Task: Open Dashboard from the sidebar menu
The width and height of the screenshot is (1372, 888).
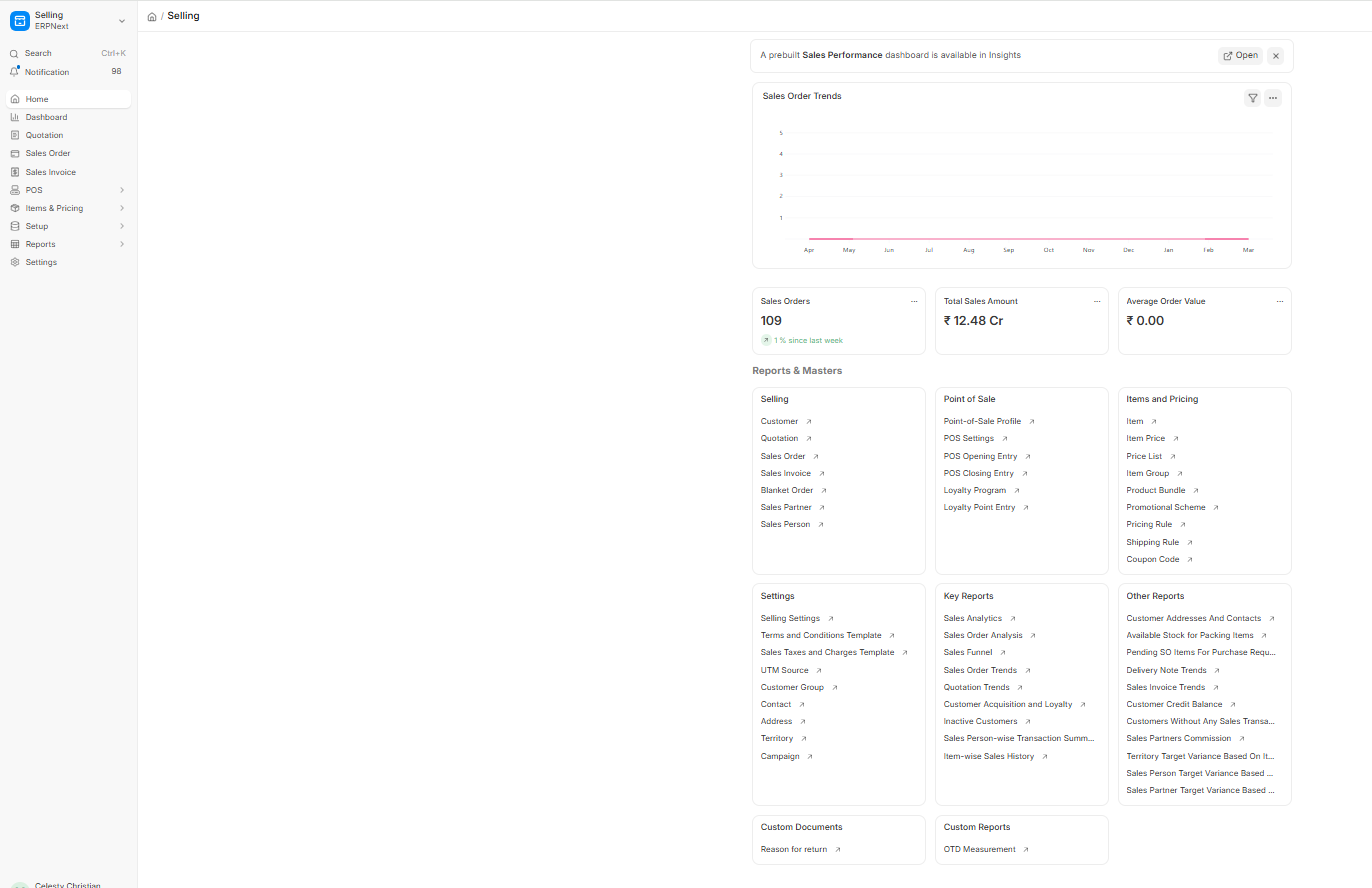Action: point(68,117)
